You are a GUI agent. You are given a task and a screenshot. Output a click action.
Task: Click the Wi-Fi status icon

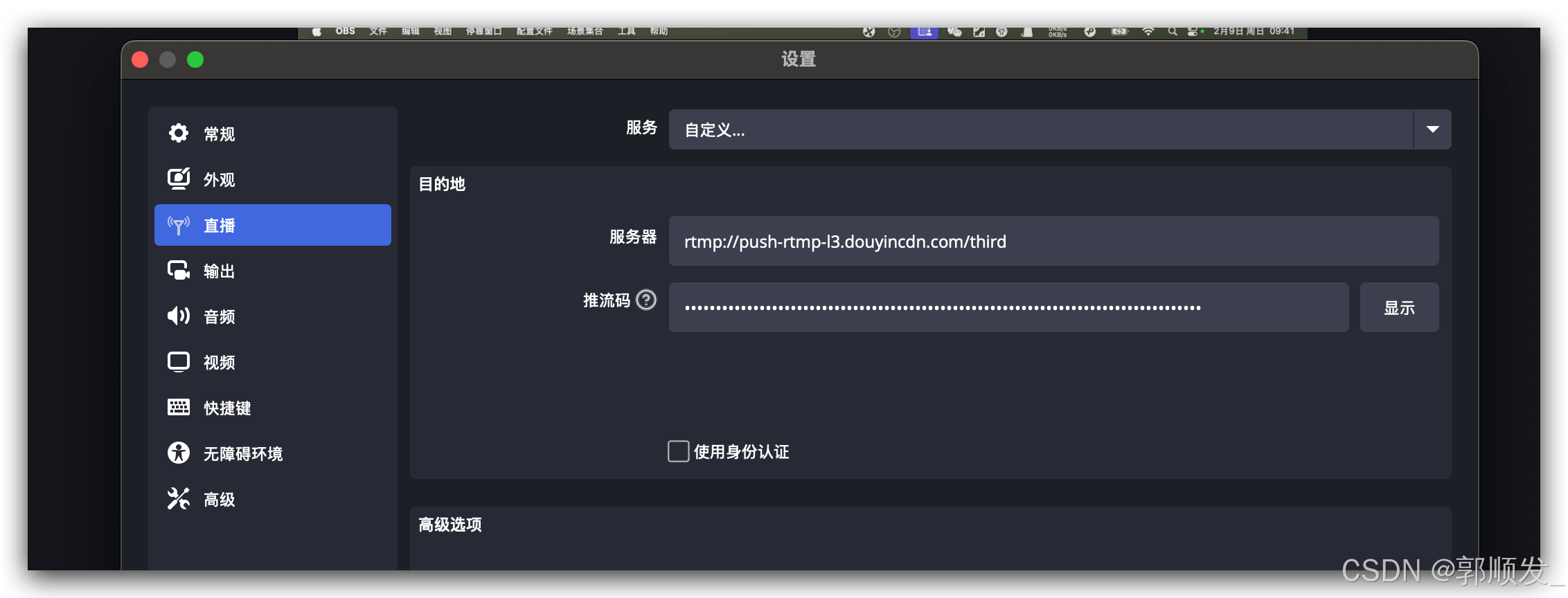pos(1148,31)
